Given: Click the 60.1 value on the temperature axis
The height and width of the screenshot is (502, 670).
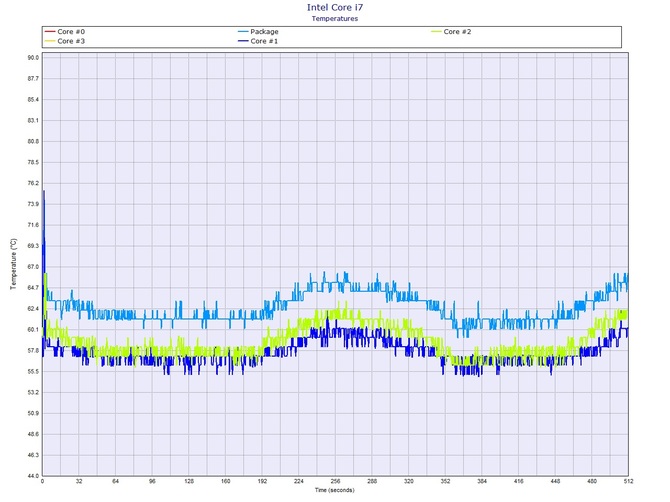Looking at the screenshot, I should point(33,330).
